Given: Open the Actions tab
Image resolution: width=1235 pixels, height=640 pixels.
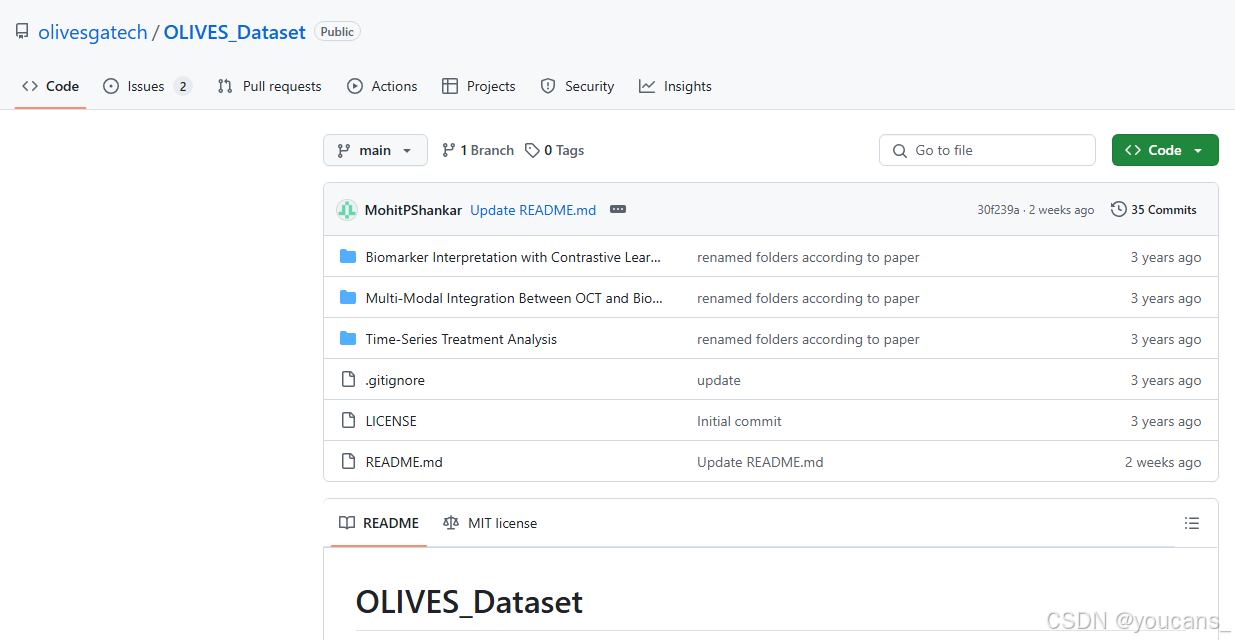Looking at the screenshot, I should coord(382,86).
